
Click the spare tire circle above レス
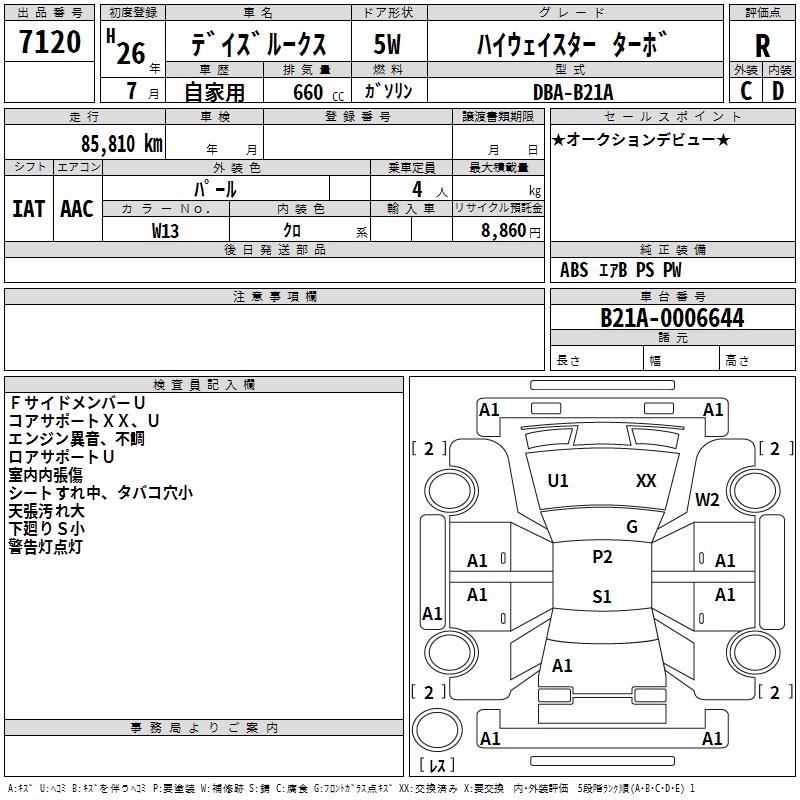[x=437, y=730]
